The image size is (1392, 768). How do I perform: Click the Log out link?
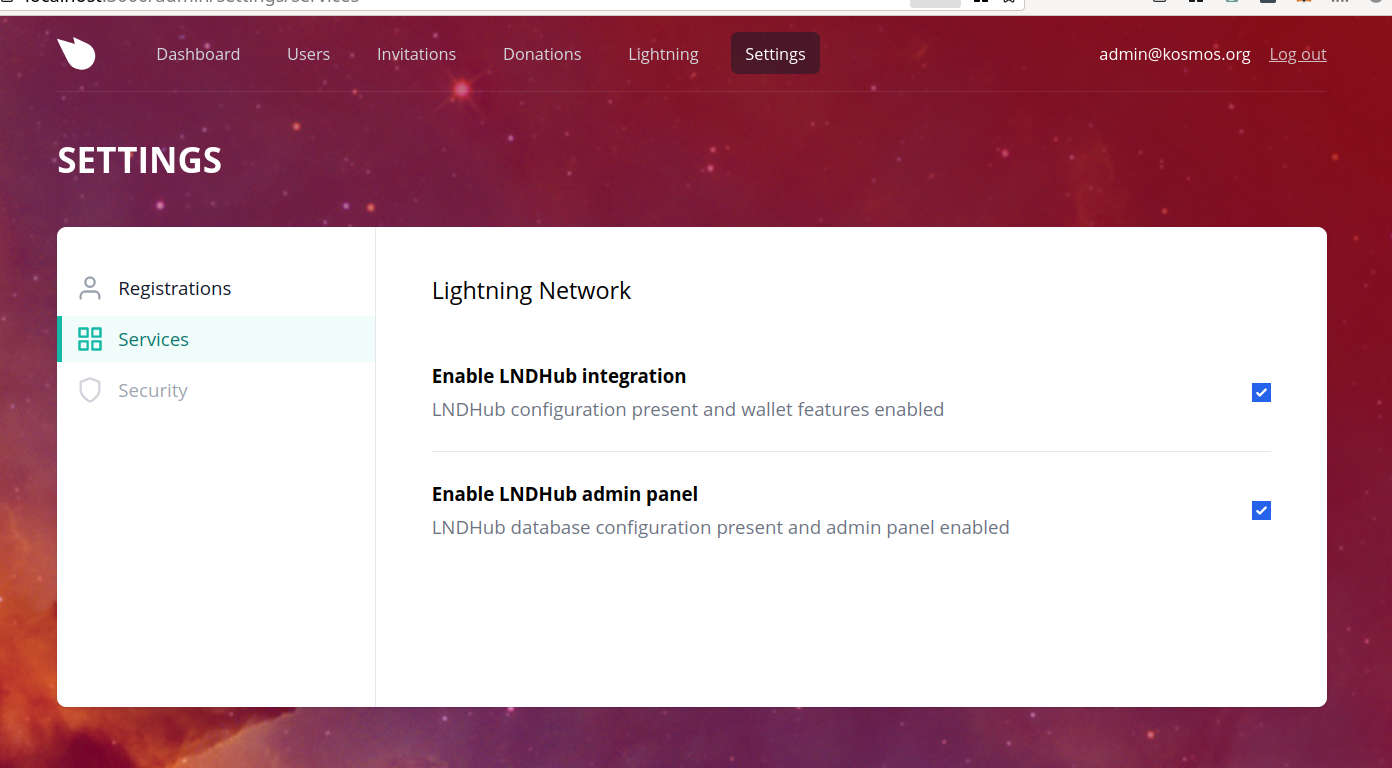1298,54
